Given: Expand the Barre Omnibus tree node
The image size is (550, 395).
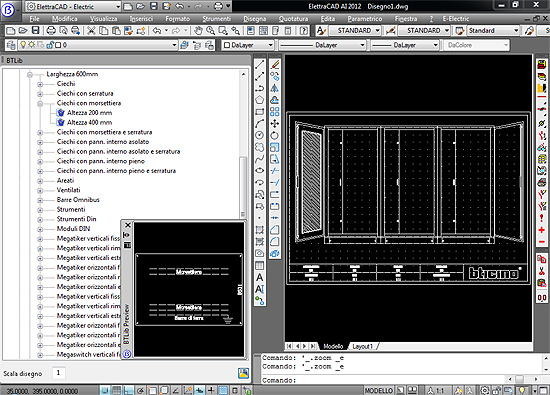Looking at the screenshot, I should (40, 200).
